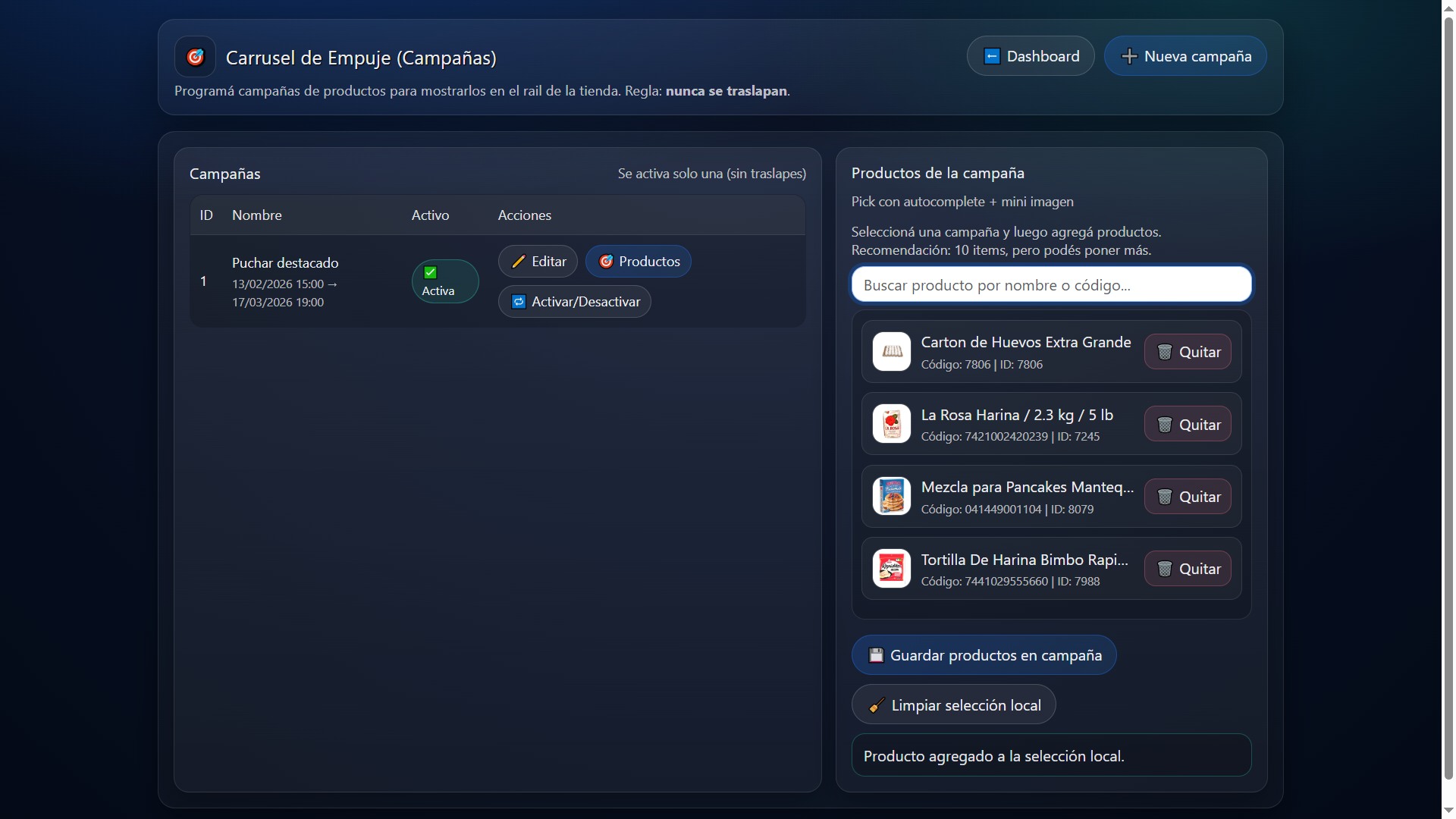The image size is (1456, 819).
Task: Click the Puchar destacado campaign name
Action: (x=285, y=263)
